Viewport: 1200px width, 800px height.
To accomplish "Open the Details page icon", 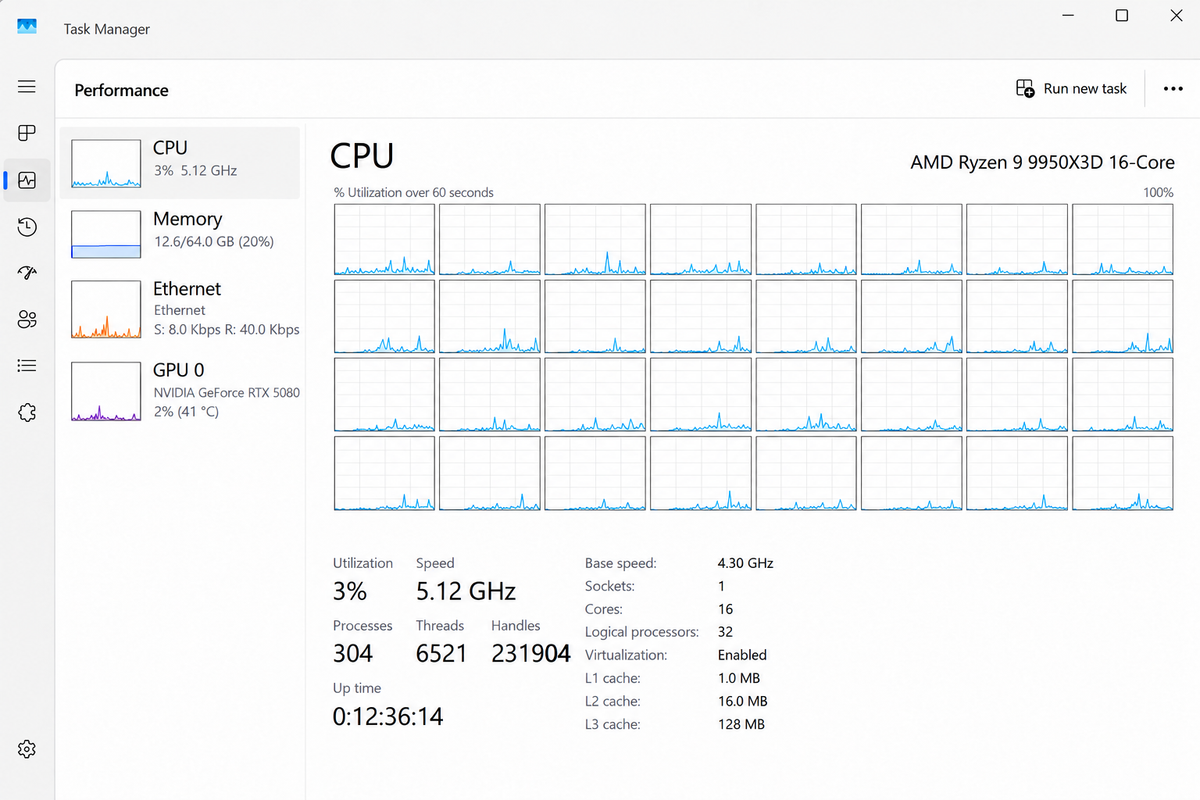I will pos(27,366).
